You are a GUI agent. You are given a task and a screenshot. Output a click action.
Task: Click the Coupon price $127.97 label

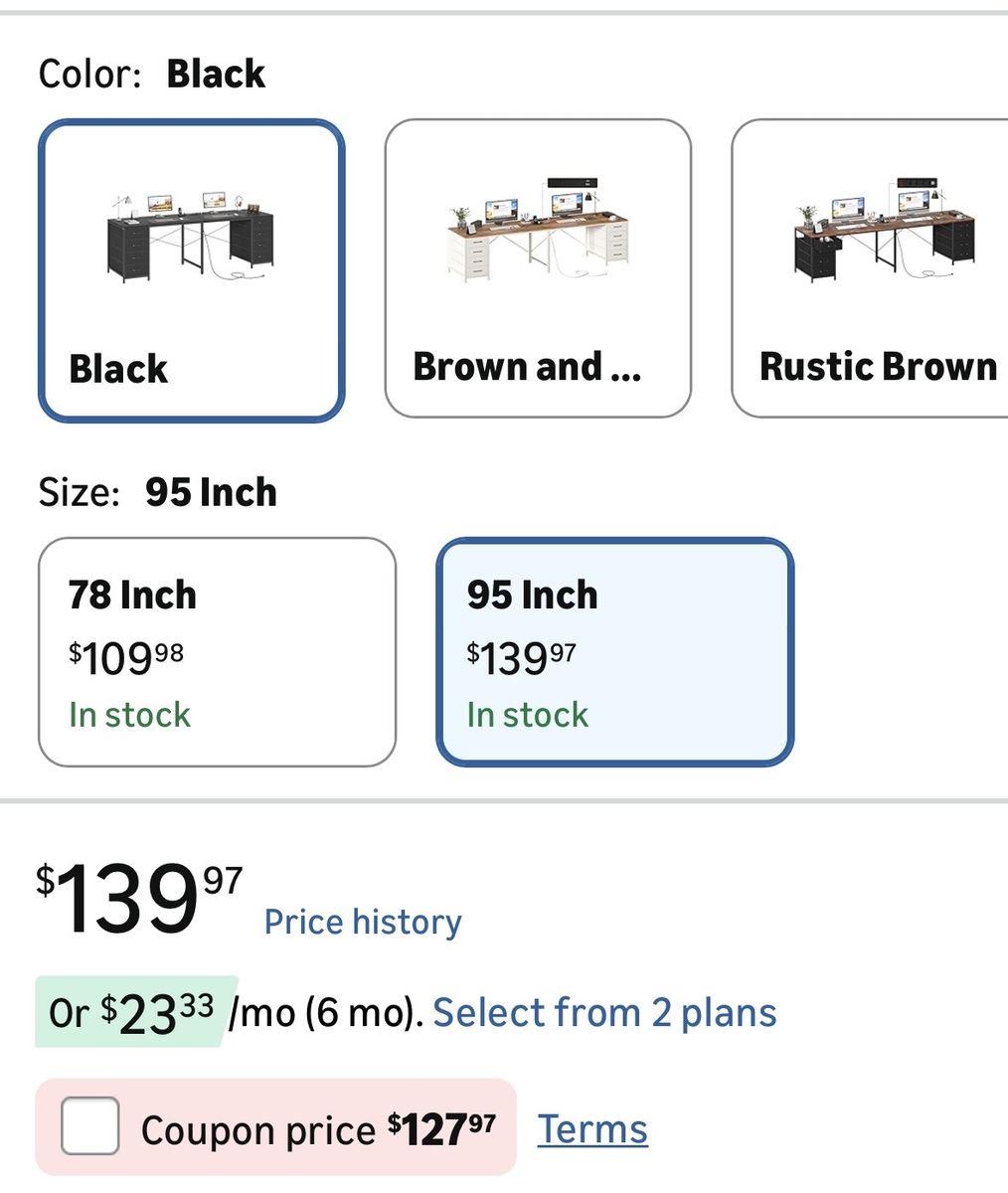coord(318,1129)
